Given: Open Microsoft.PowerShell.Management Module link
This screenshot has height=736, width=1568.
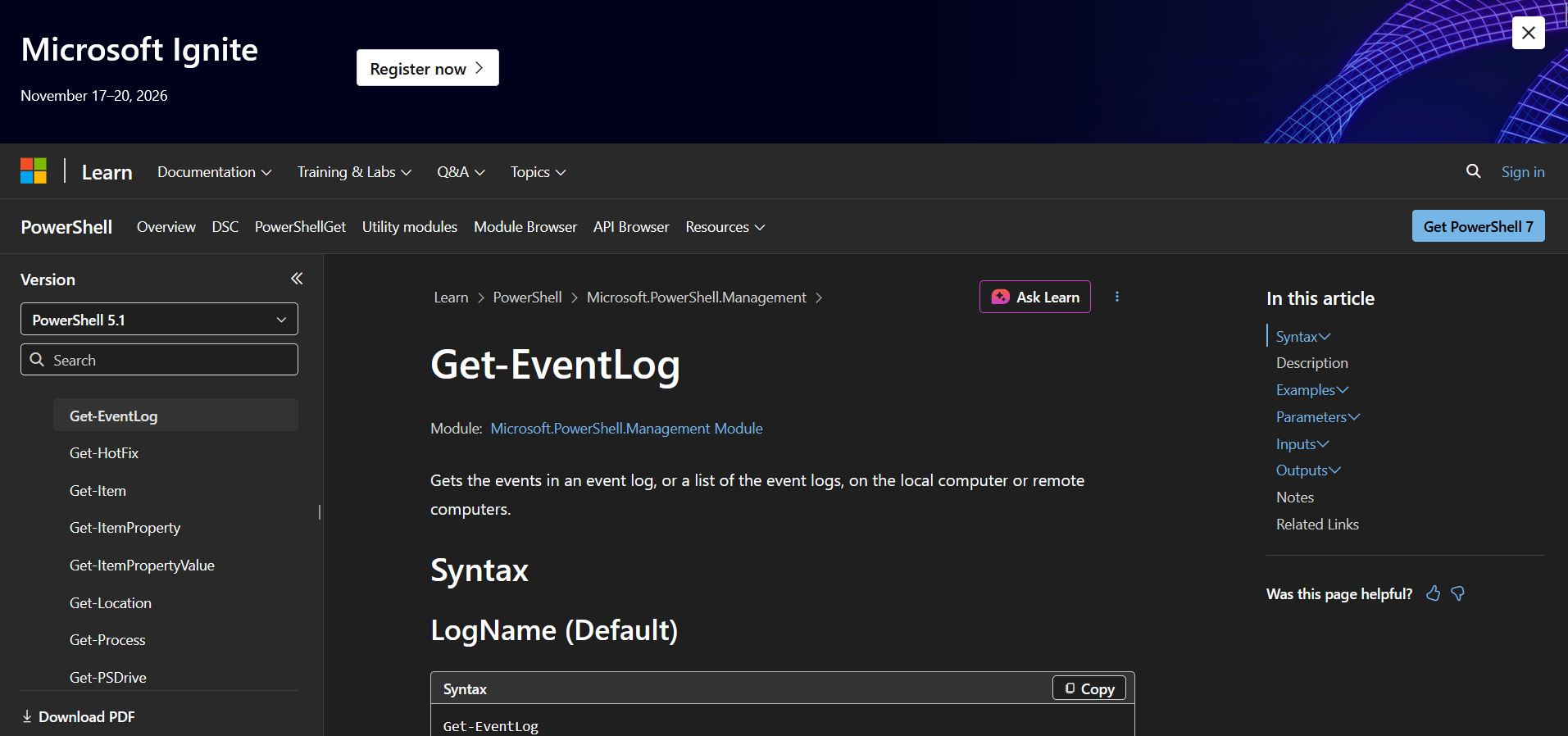Looking at the screenshot, I should [626, 428].
